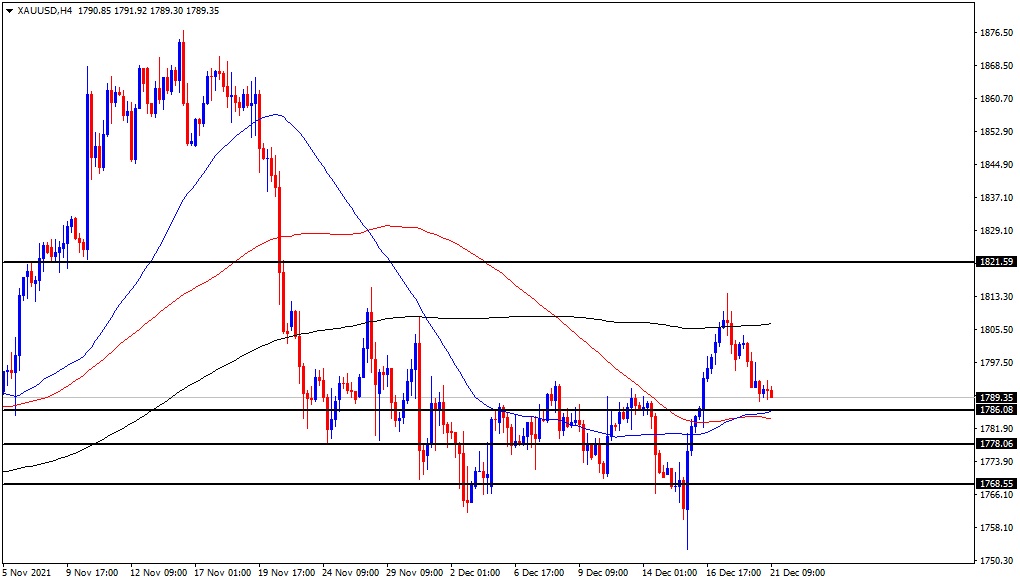The width and height of the screenshot is (1020, 584).
Task: Click the OHLC values 1790.85 1791.92 1789.30 1789.35
Action: pos(148,10)
